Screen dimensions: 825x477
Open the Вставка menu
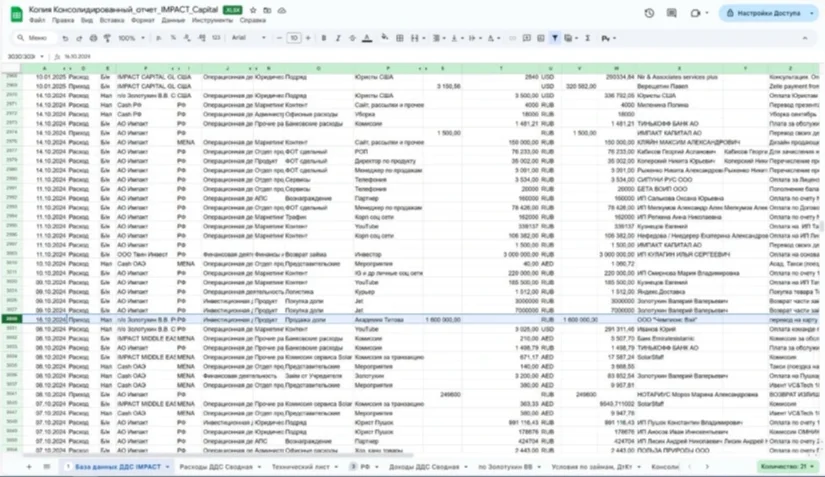[x=112, y=21]
